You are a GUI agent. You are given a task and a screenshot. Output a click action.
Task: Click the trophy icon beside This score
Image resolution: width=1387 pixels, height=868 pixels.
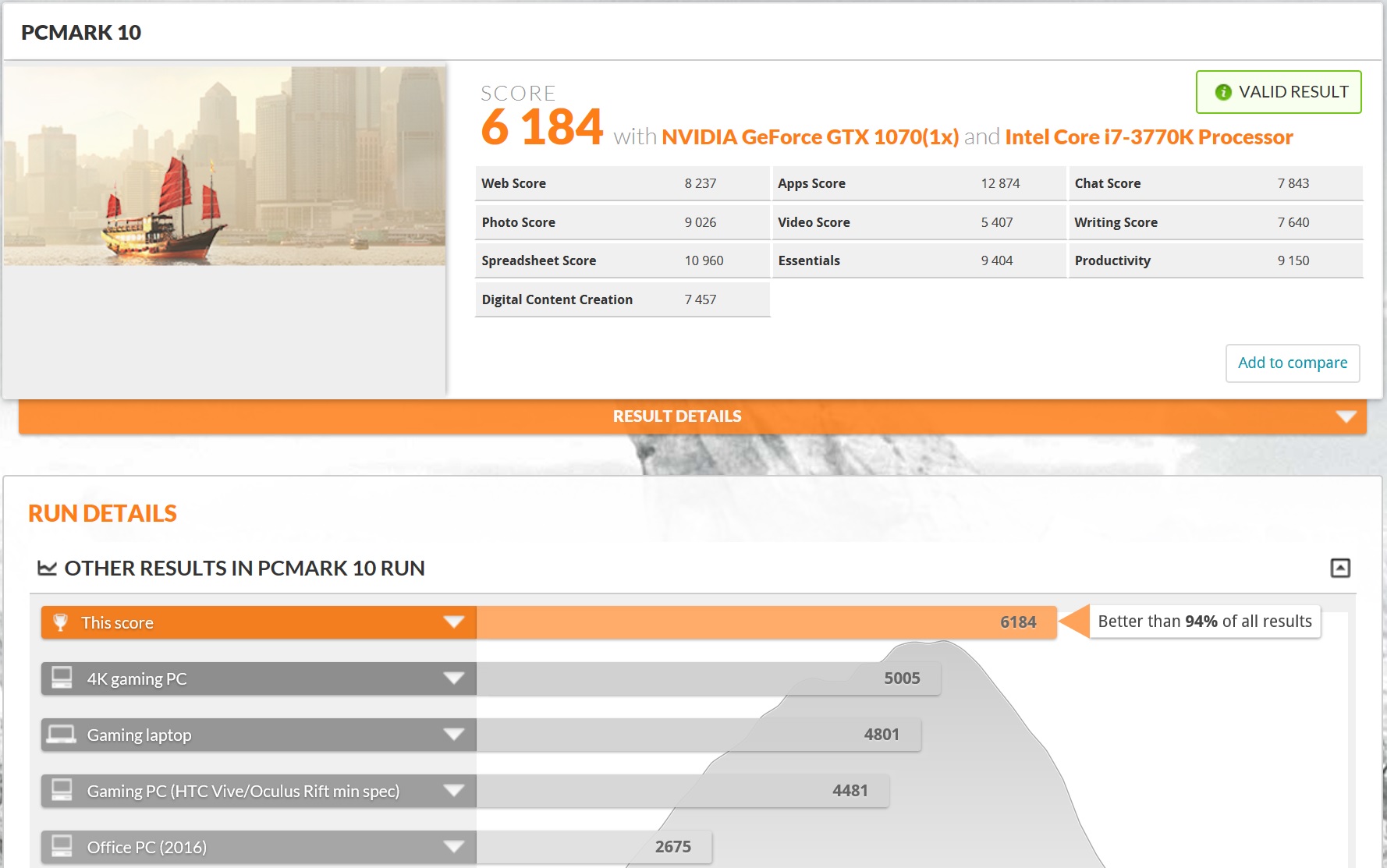[x=60, y=622]
